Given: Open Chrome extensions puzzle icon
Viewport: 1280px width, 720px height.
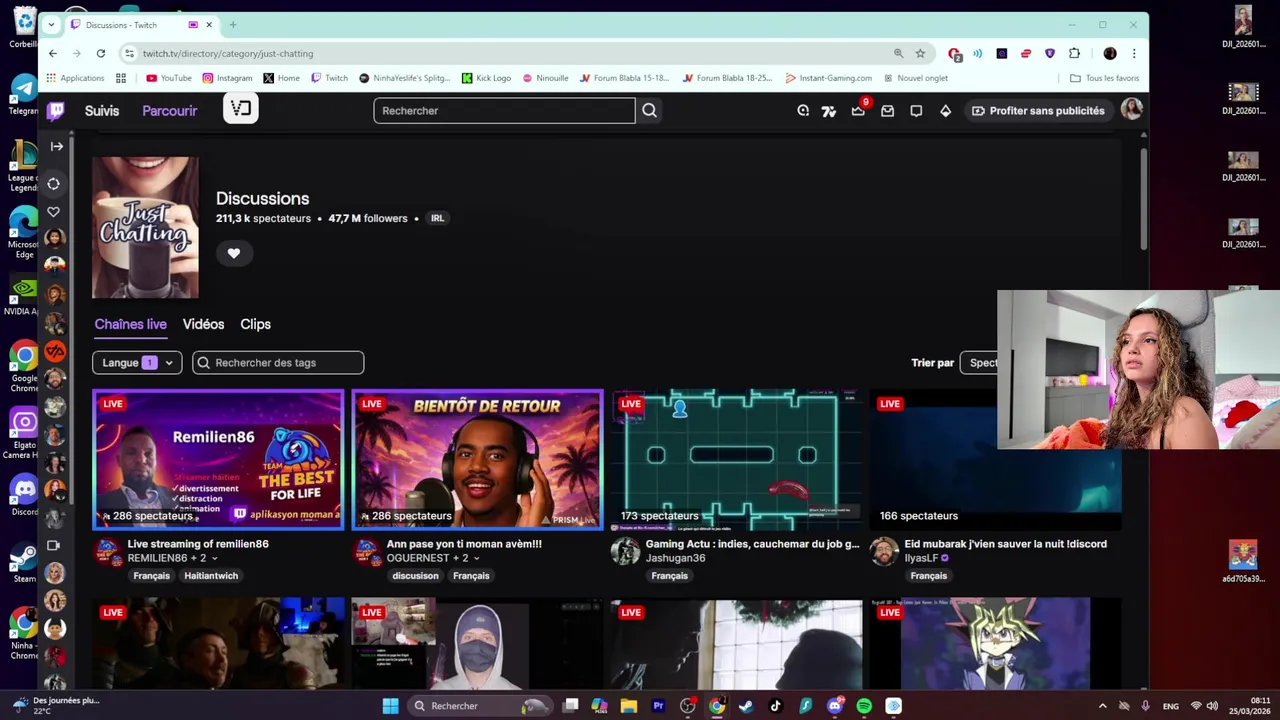Looking at the screenshot, I should 1074,53.
